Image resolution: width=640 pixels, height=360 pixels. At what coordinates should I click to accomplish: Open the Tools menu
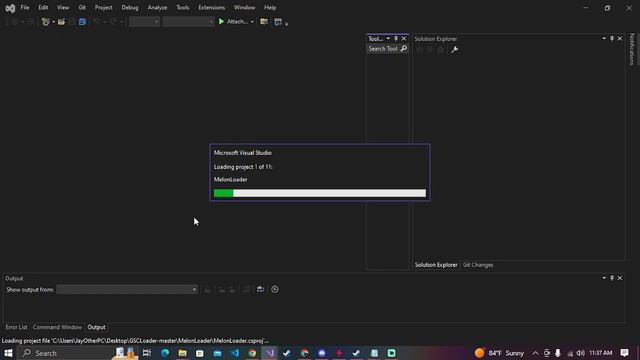pos(182,7)
